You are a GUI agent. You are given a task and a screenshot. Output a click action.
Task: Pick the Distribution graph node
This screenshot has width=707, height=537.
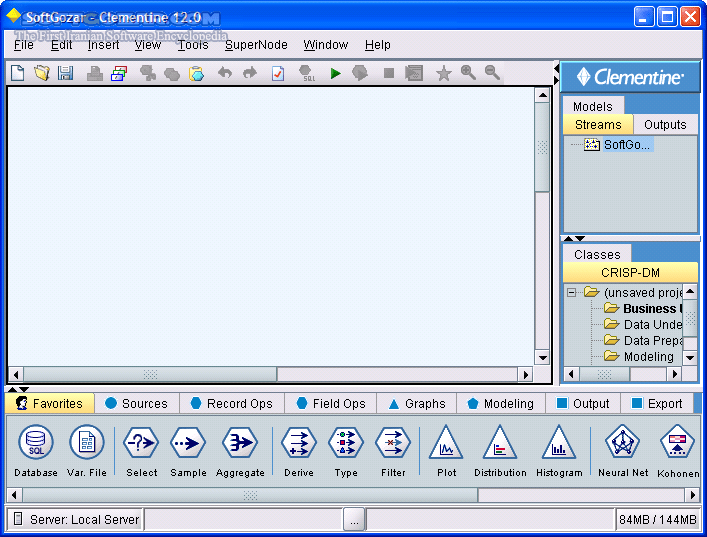click(x=500, y=450)
